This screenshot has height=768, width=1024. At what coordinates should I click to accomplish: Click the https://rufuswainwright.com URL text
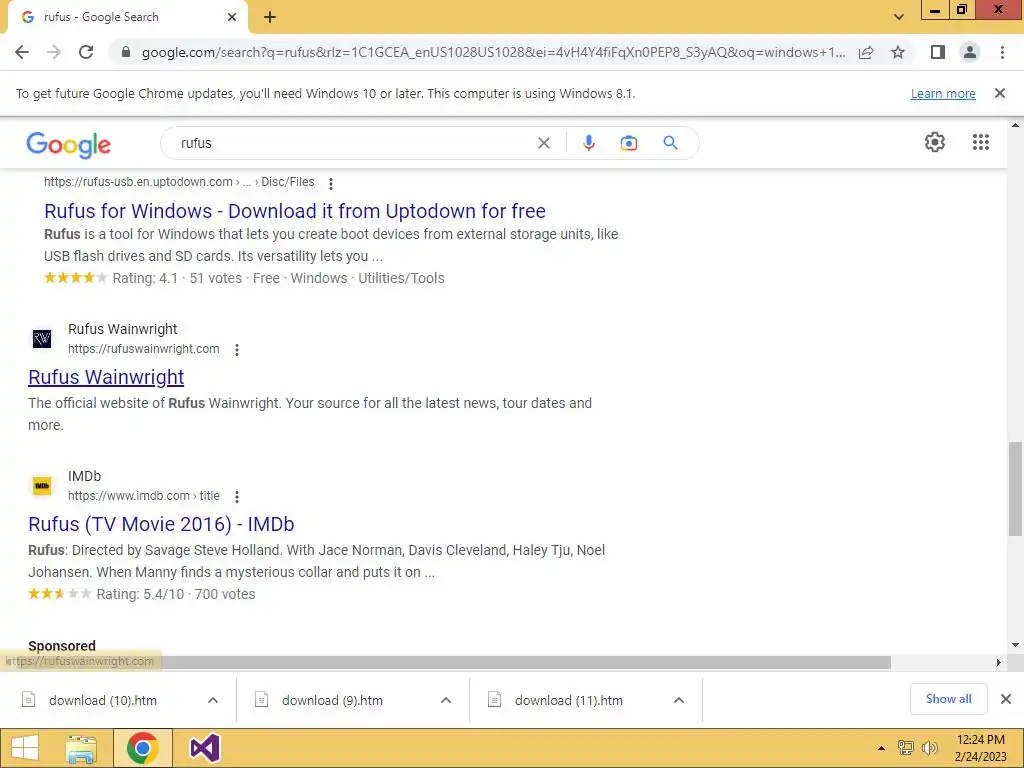click(x=144, y=349)
